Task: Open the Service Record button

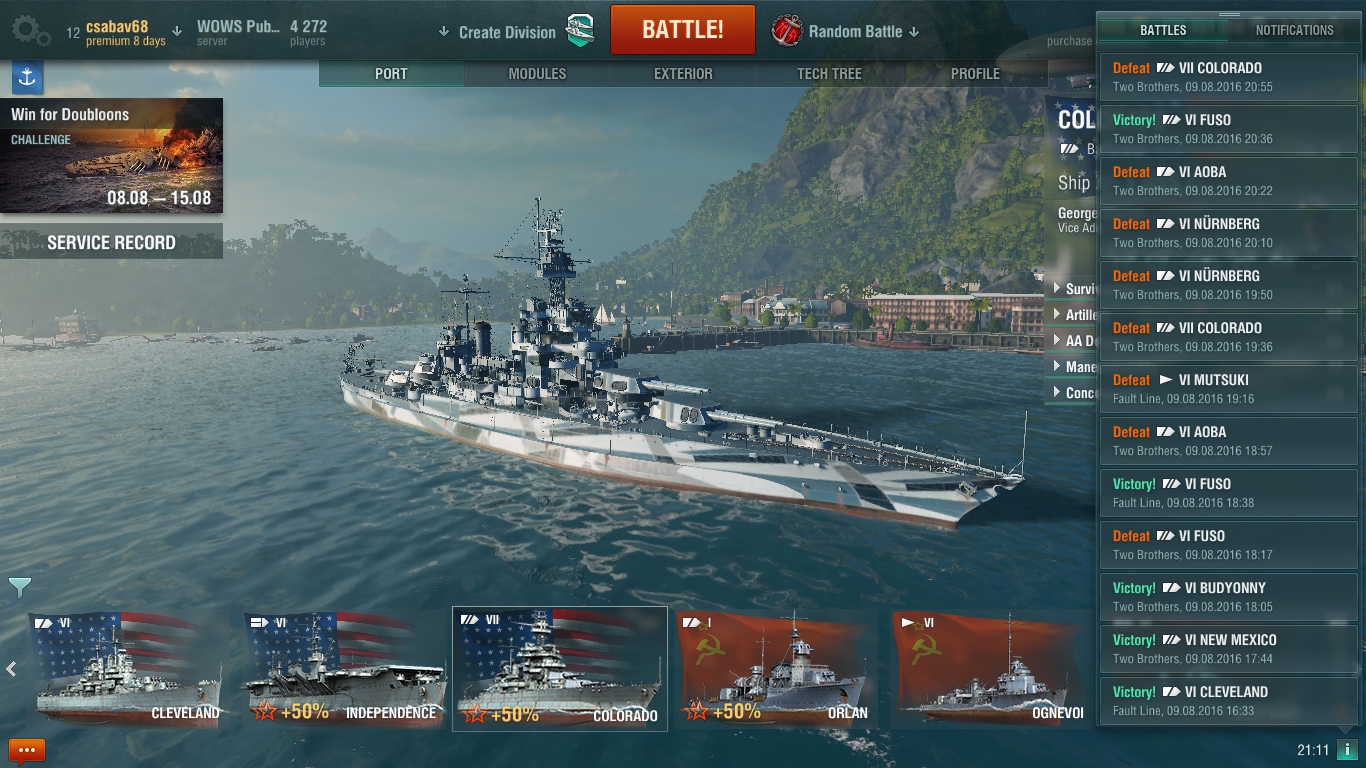Action: coord(111,242)
